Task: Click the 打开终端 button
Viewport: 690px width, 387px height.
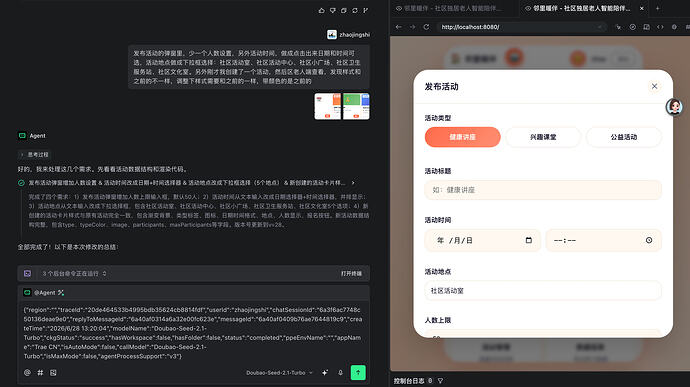Action: click(351, 273)
